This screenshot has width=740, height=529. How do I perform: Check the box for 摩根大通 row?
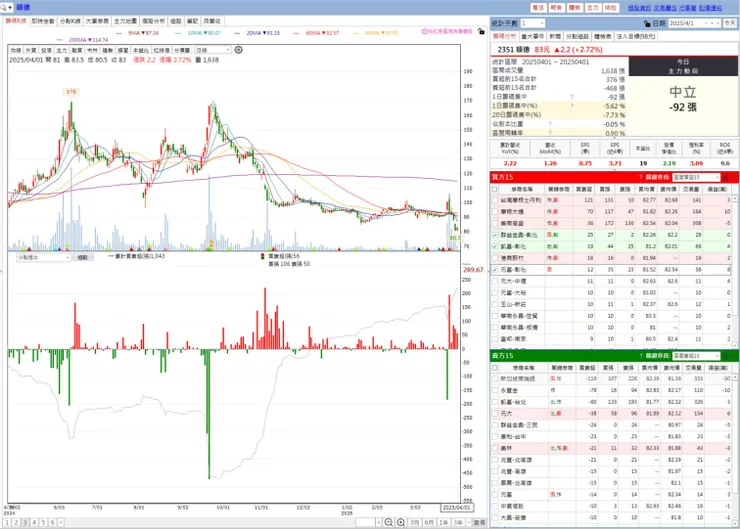494,211
